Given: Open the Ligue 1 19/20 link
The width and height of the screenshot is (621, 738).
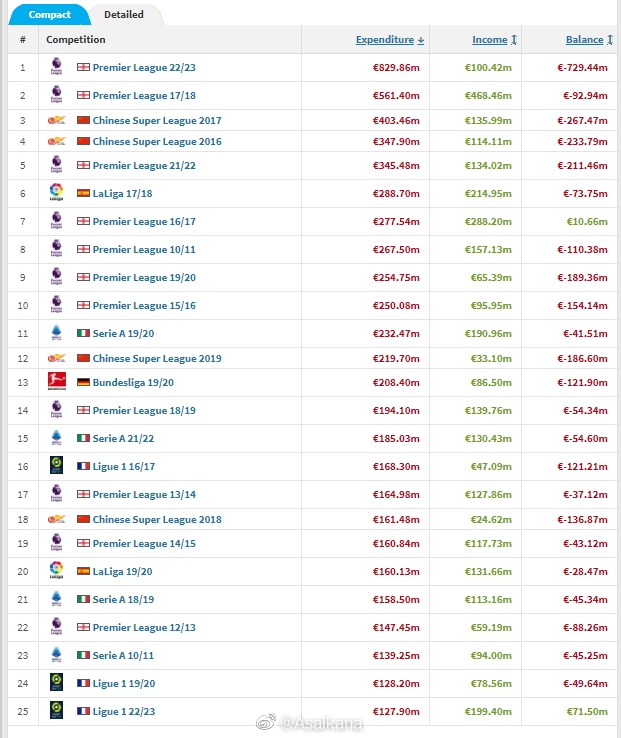Looking at the screenshot, I should tap(124, 683).
